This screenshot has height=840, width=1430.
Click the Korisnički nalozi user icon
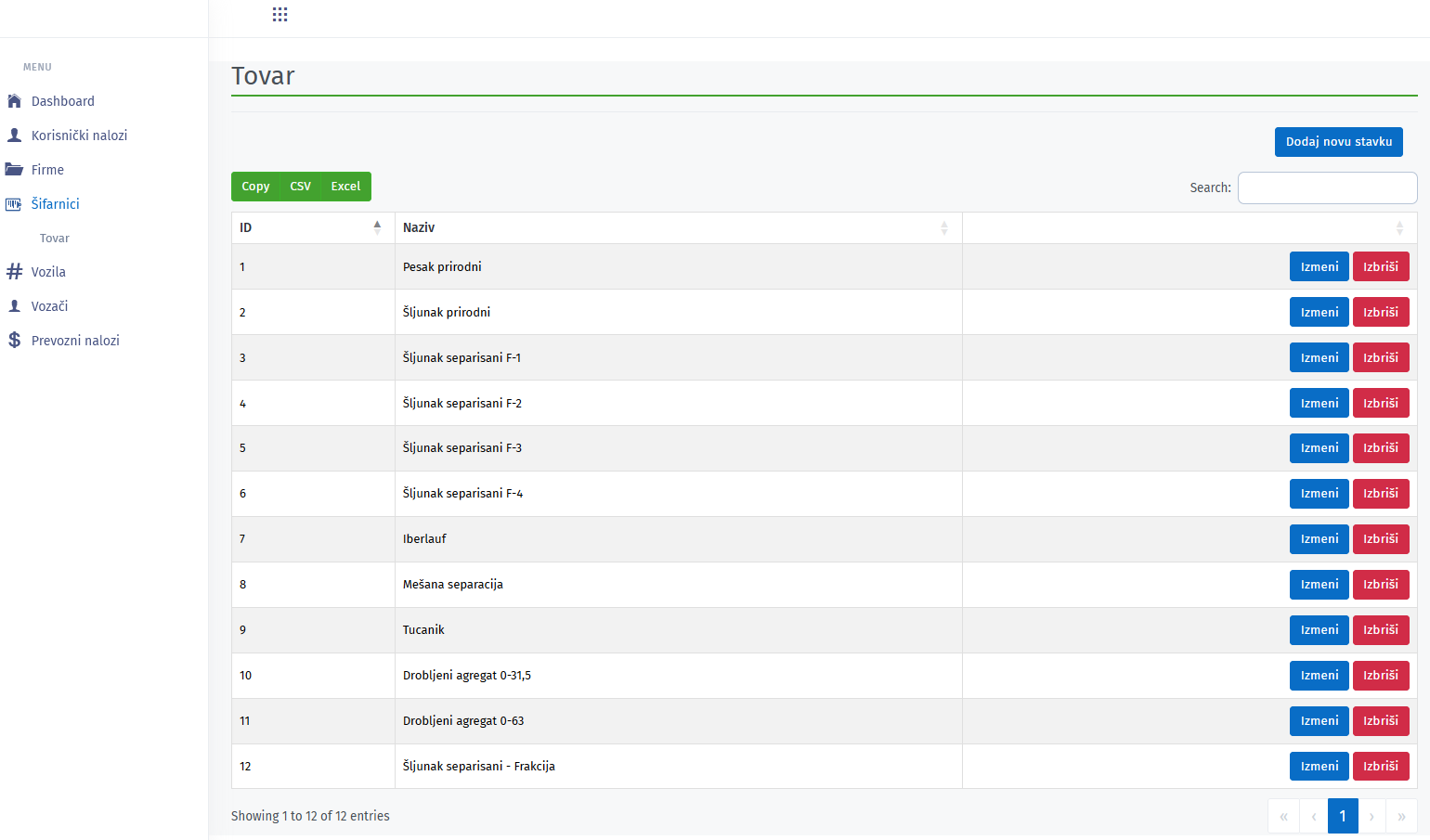[14, 136]
